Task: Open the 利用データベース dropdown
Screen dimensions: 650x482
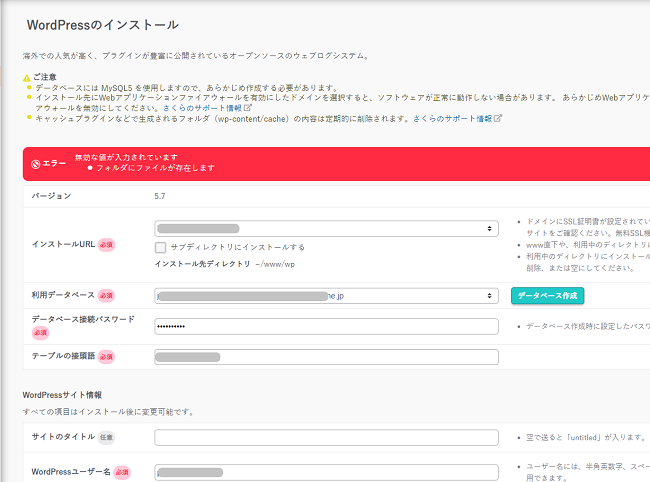Action: click(326, 296)
